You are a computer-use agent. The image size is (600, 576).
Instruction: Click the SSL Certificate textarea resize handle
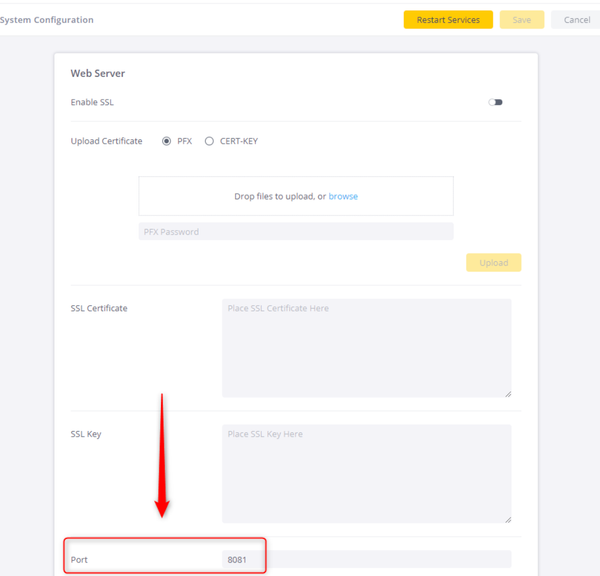click(508, 394)
